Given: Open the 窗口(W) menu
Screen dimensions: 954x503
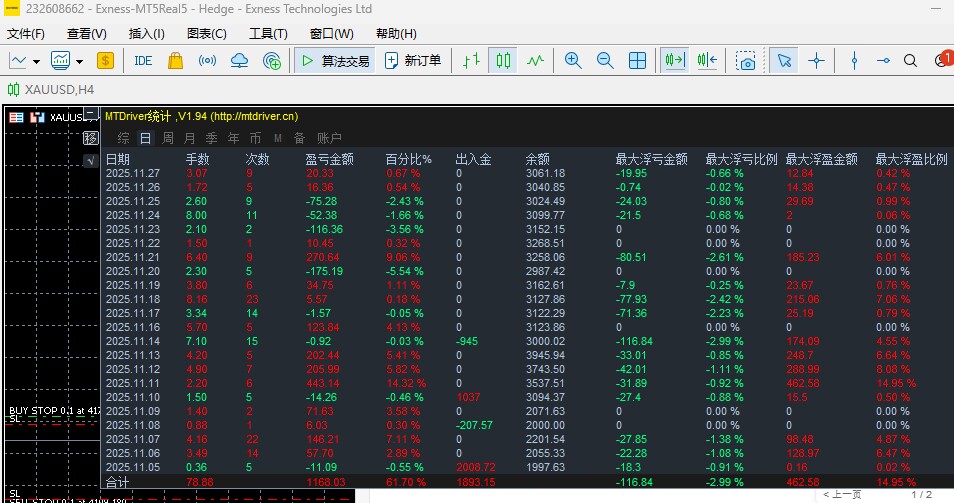Looking at the screenshot, I should pyautogui.click(x=332, y=33).
